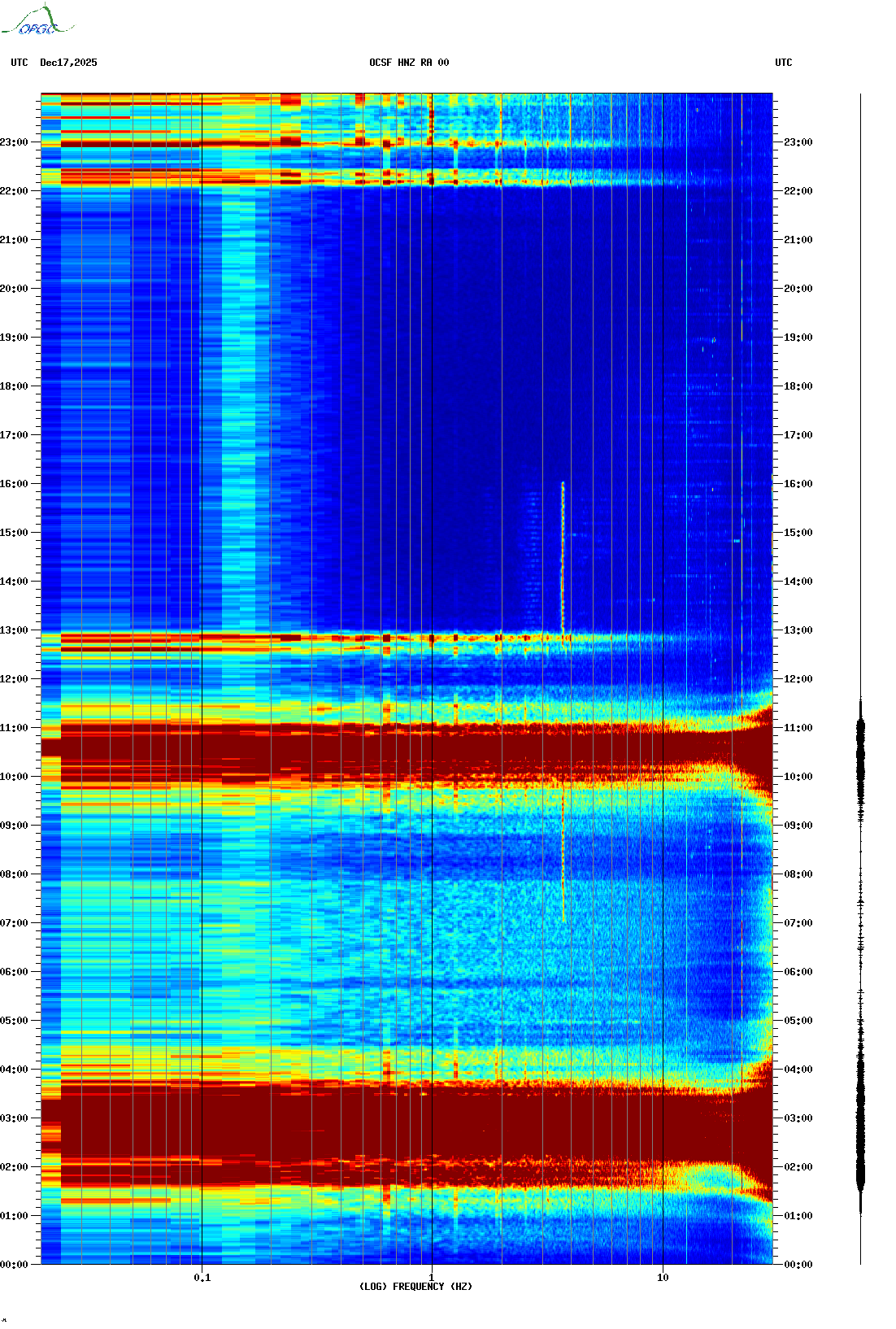Click the Dec17,2025 date label

(x=68, y=63)
